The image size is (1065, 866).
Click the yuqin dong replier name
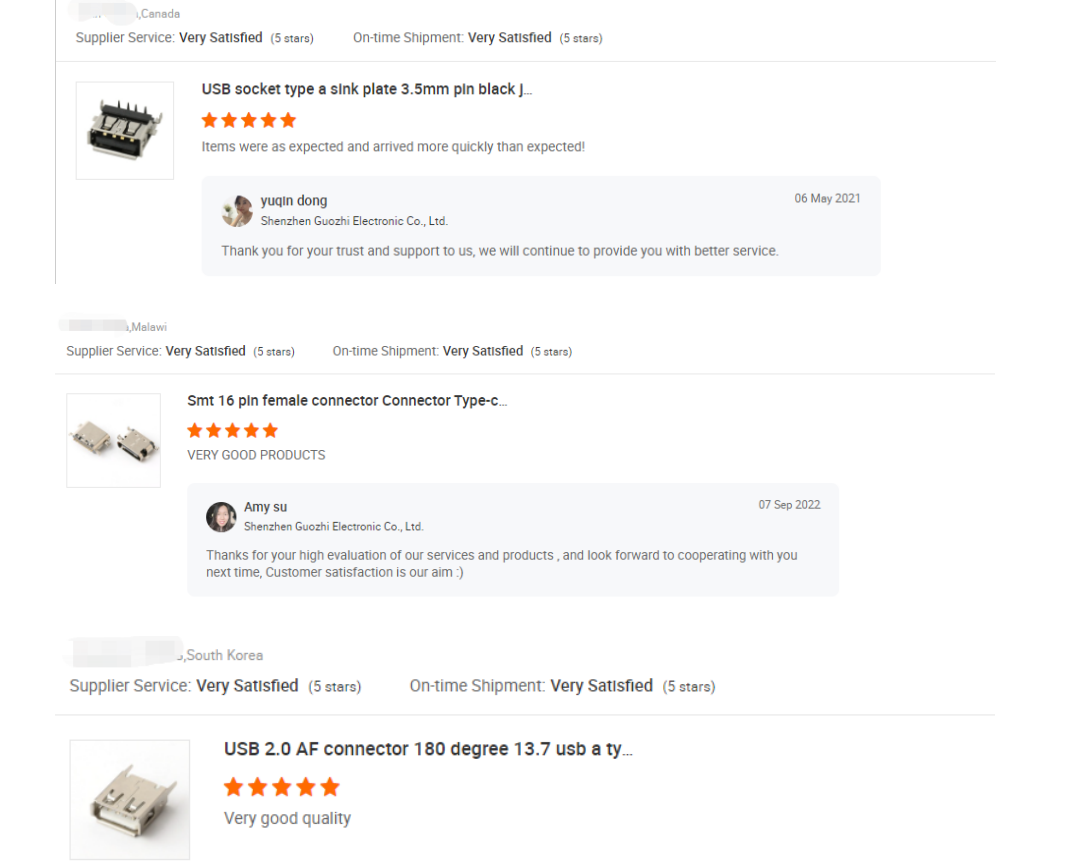(x=294, y=201)
